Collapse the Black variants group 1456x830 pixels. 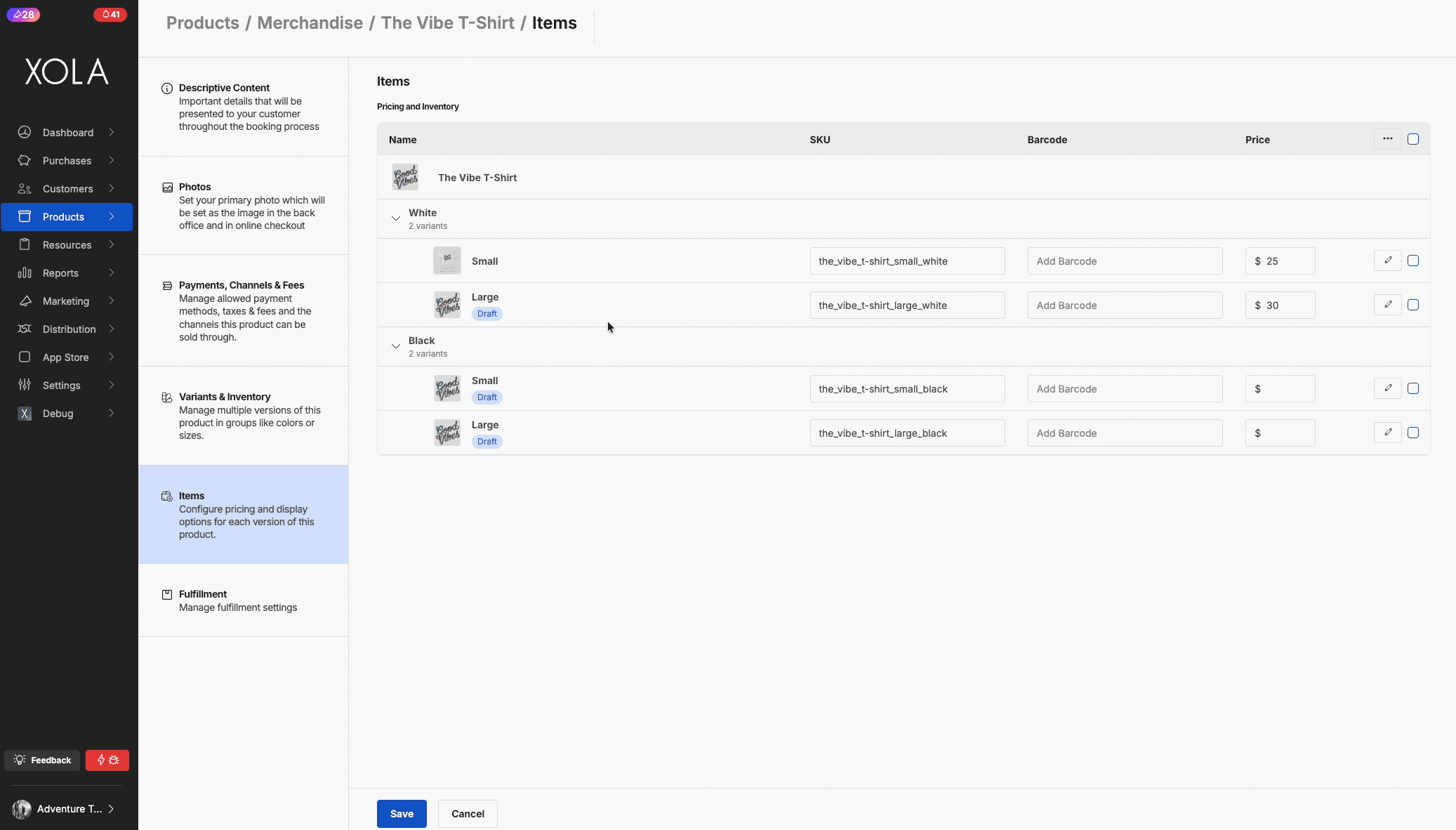point(396,346)
